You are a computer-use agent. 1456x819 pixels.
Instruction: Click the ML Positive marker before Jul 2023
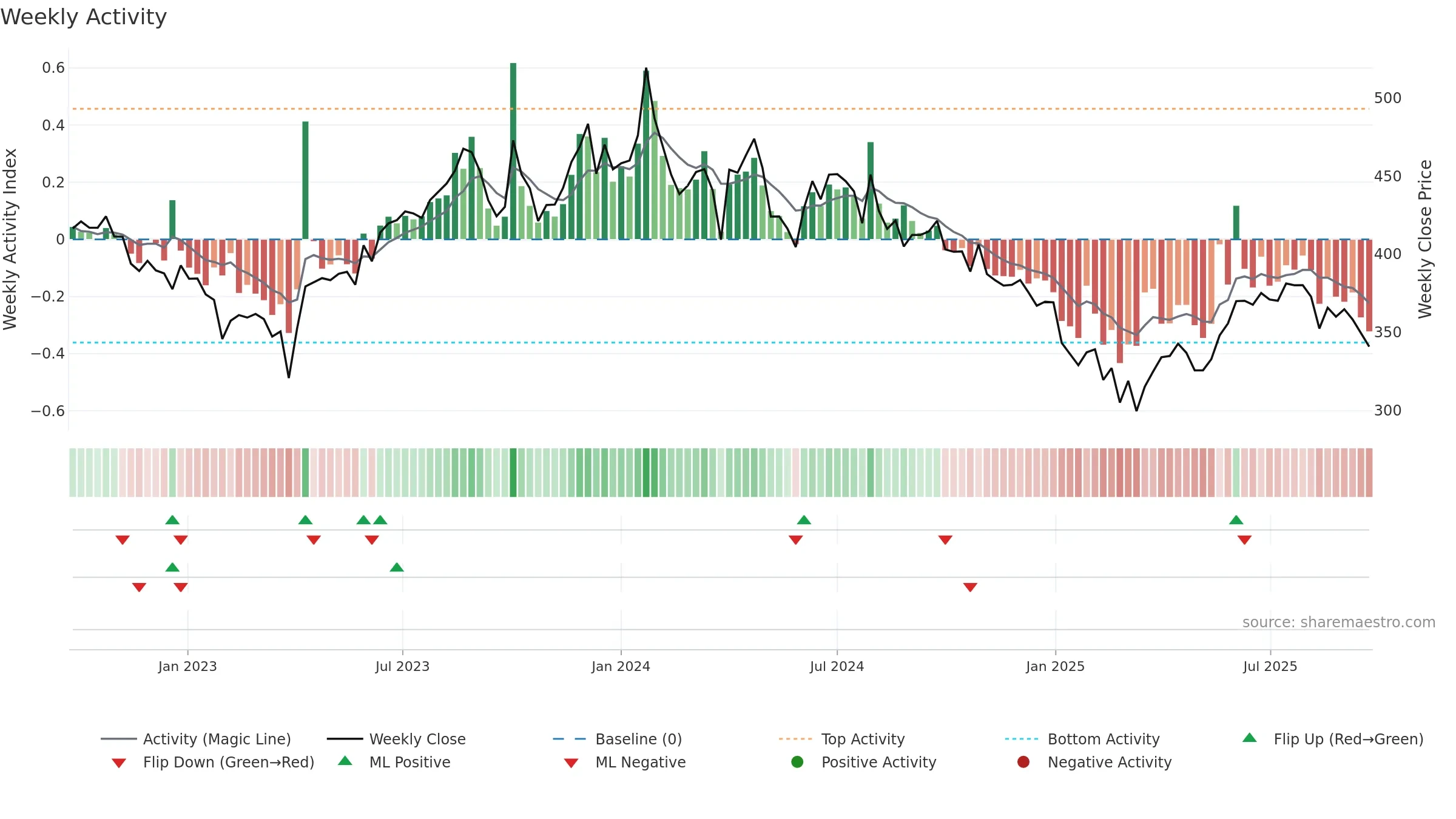pyautogui.click(x=397, y=567)
